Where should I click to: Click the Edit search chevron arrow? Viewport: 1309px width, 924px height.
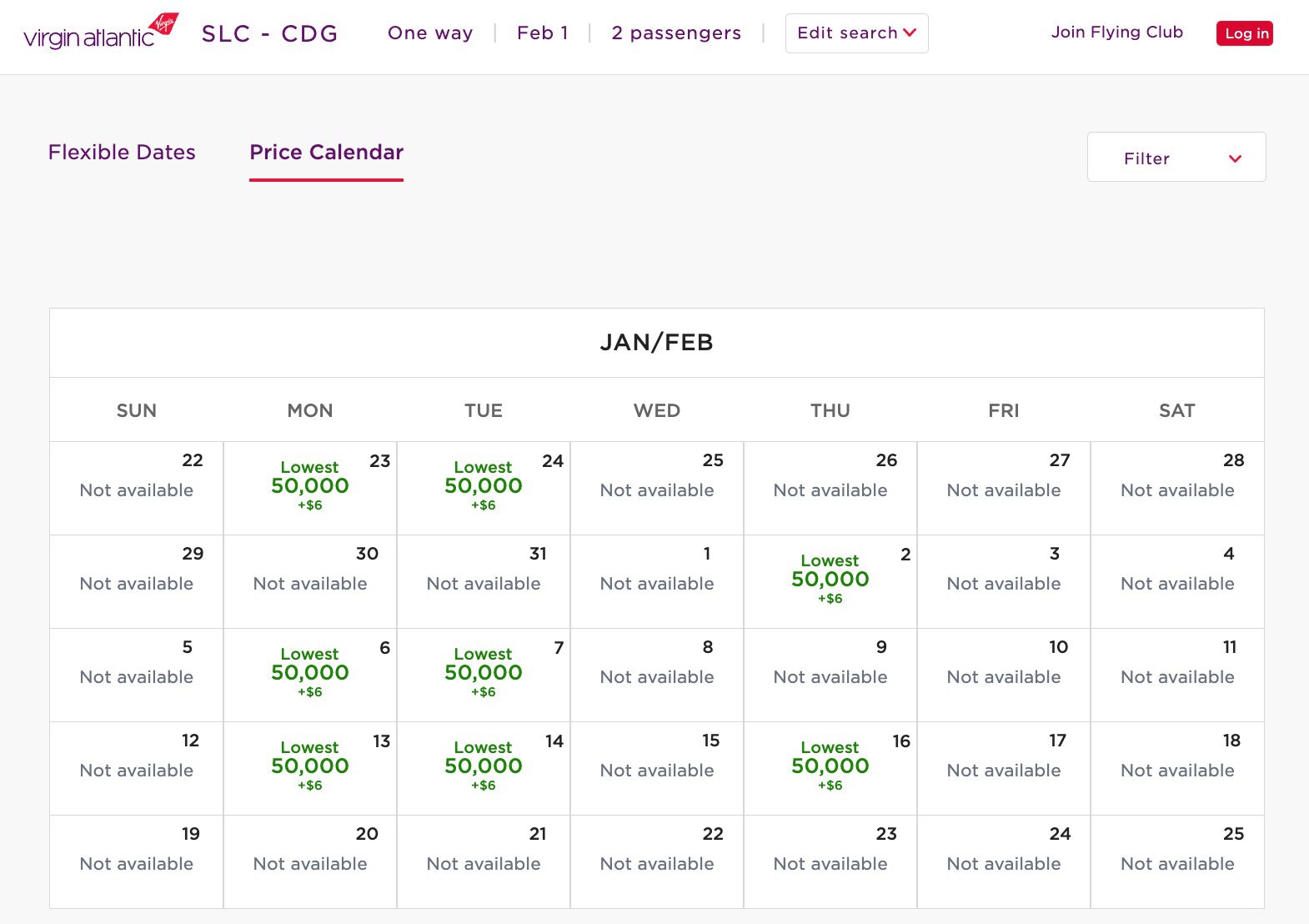click(910, 33)
